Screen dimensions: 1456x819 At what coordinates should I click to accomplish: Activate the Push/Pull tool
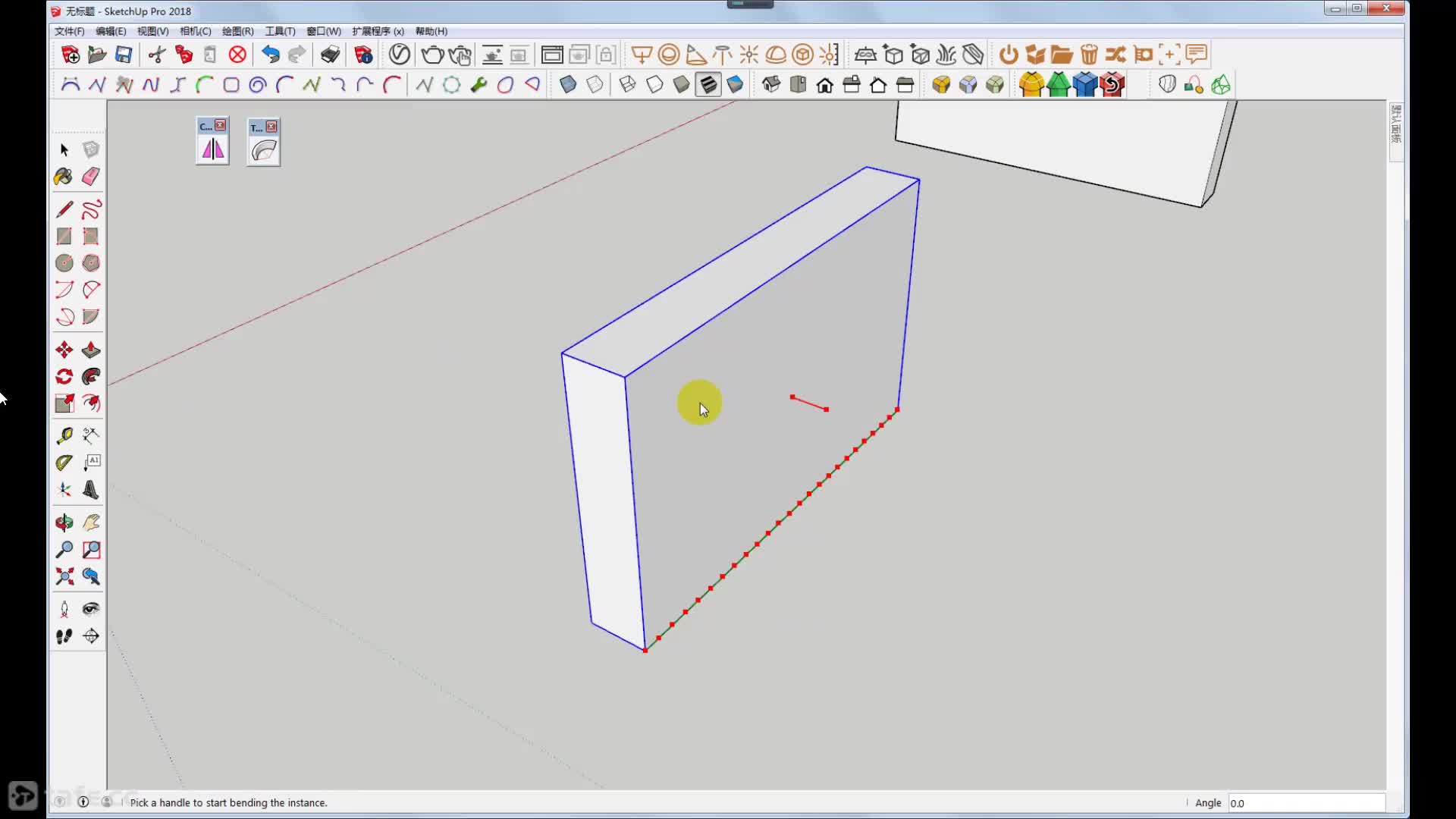91,350
